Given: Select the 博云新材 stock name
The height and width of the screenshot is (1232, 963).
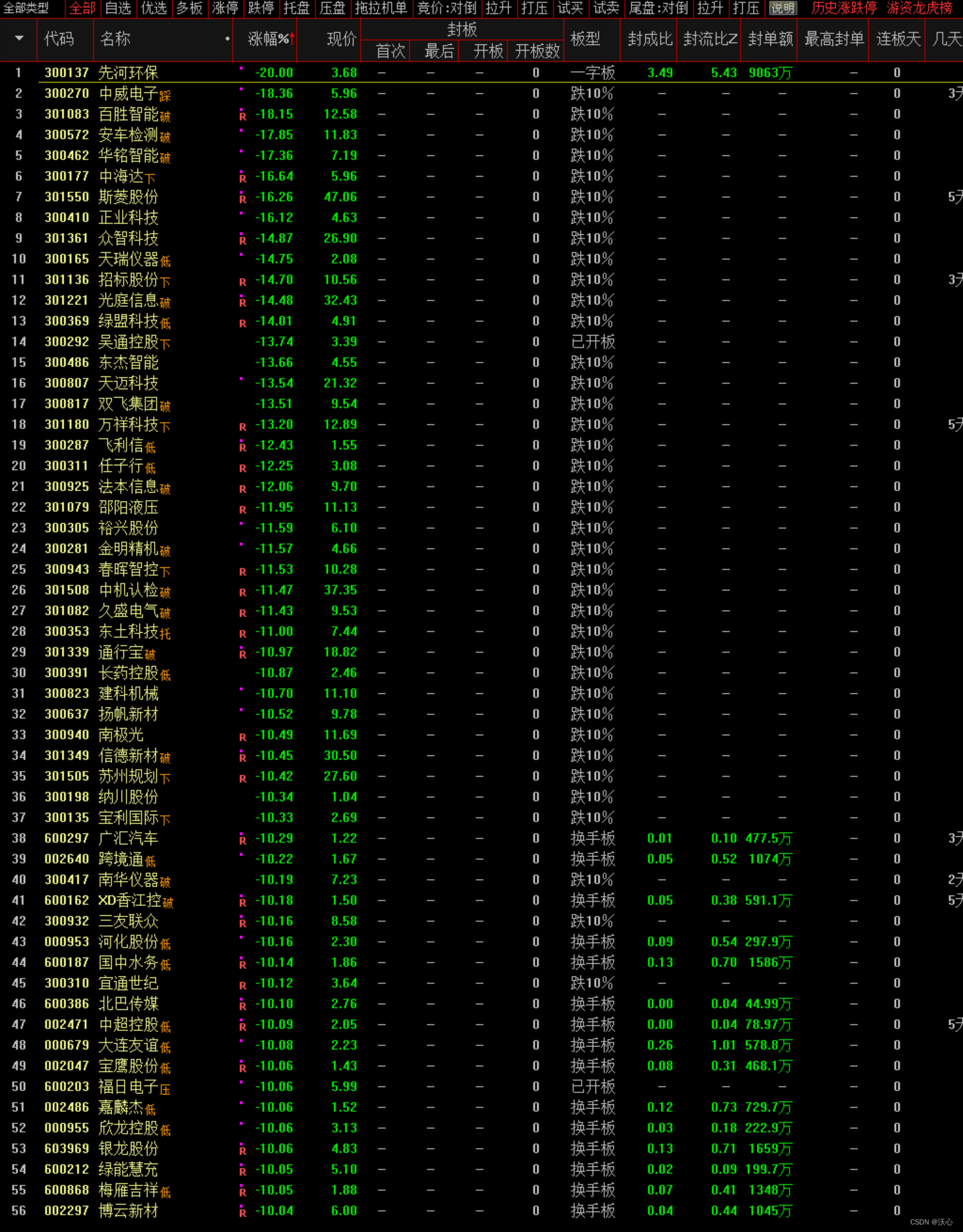Looking at the screenshot, I should point(129,1211).
